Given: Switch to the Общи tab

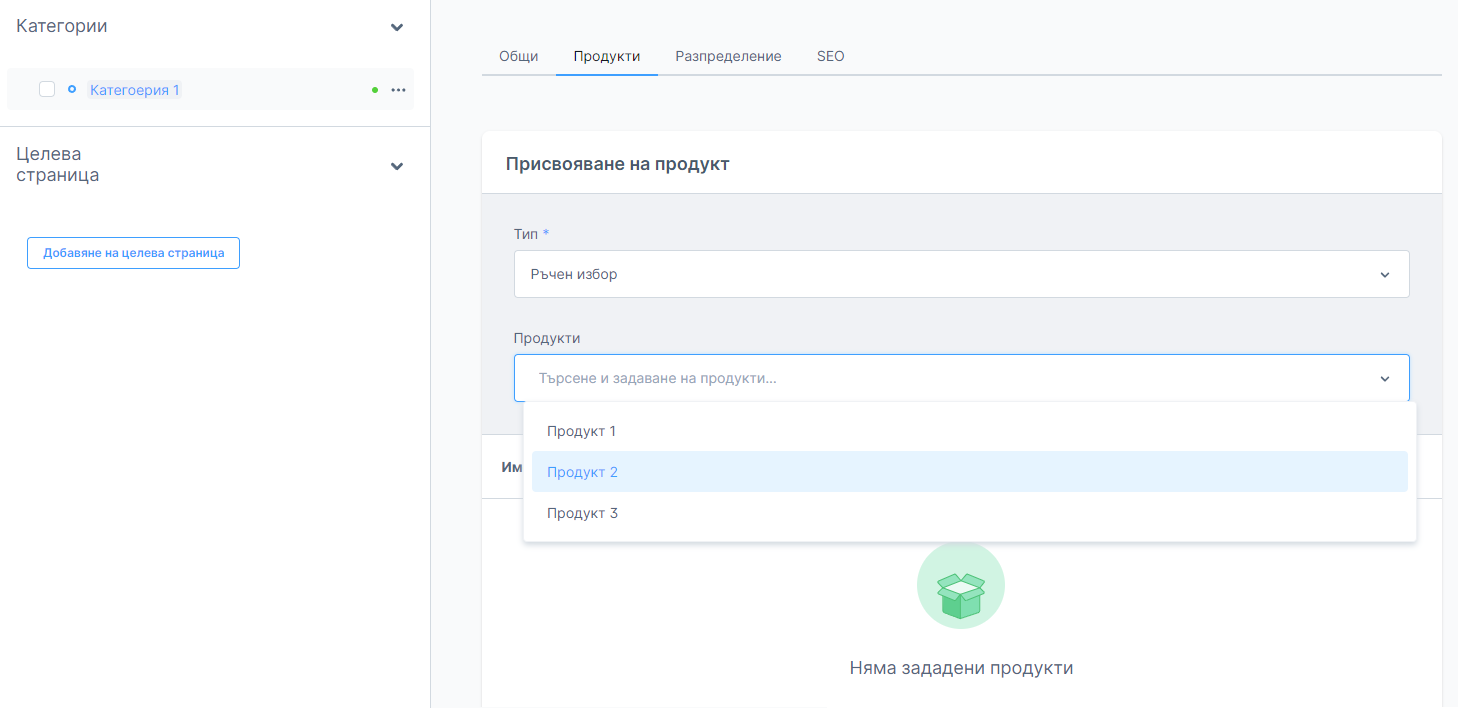Looking at the screenshot, I should tap(518, 56).
